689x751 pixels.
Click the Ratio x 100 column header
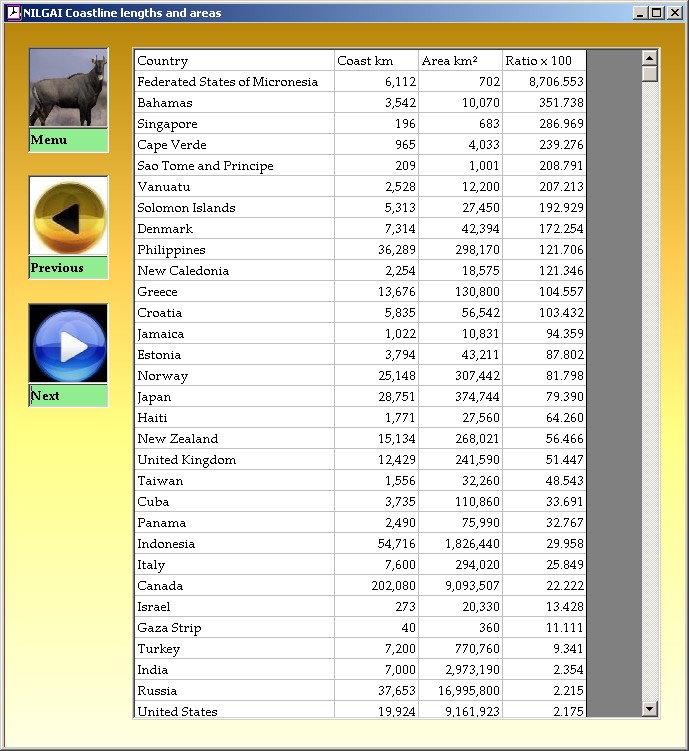[x=543, y=61]
